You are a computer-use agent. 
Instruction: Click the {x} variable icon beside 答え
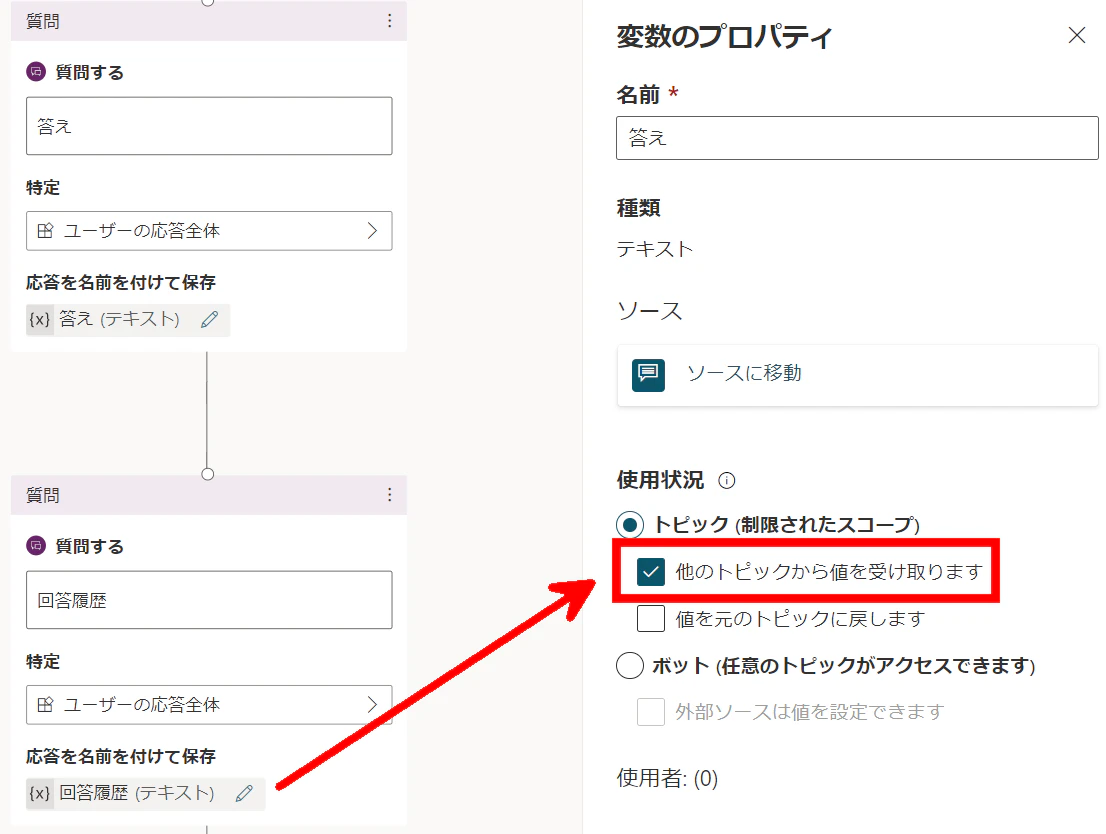(40, 320)
